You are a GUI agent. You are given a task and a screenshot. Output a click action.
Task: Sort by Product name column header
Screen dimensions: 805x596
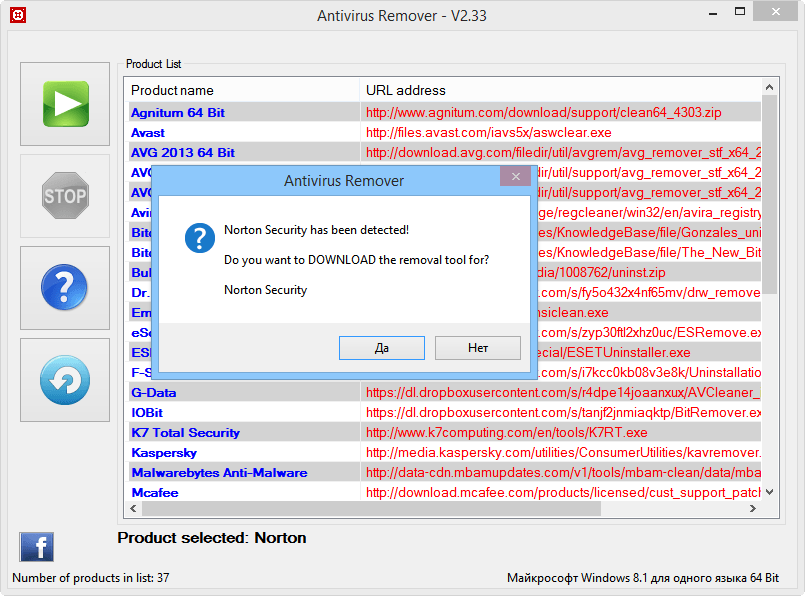coord(243,91)
